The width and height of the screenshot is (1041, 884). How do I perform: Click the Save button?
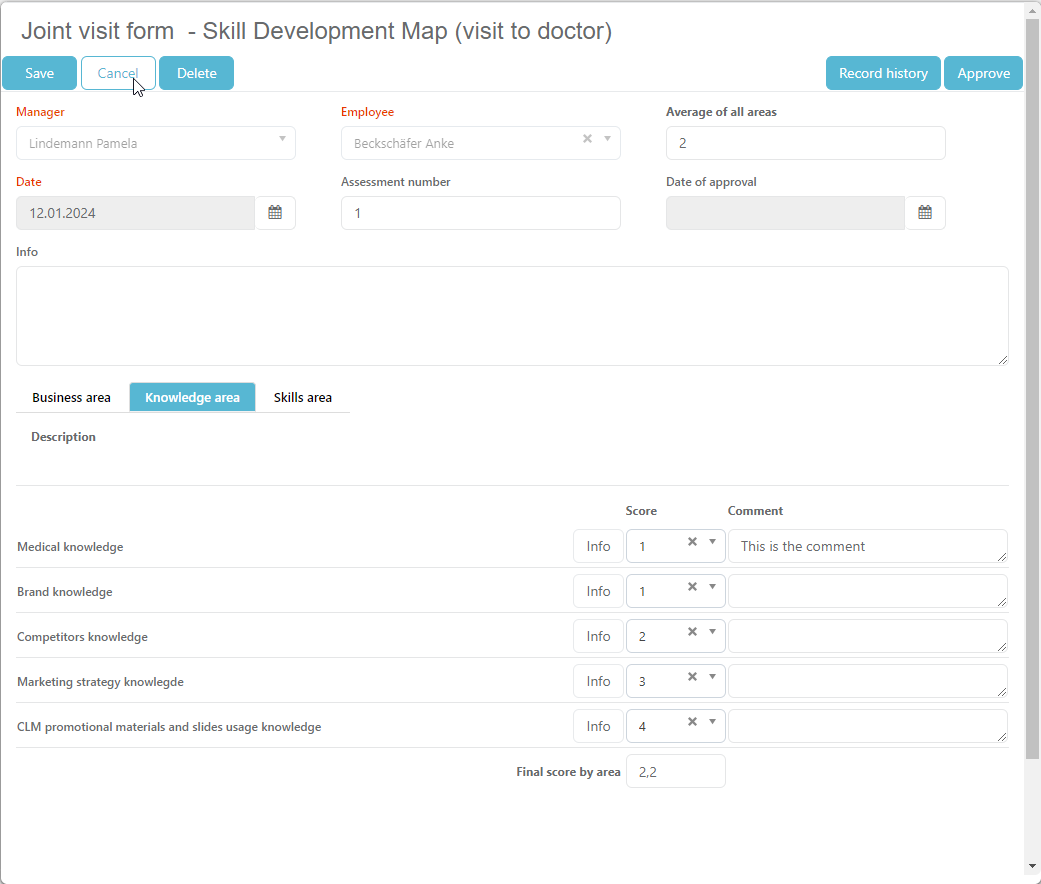(x=40, y=73)
